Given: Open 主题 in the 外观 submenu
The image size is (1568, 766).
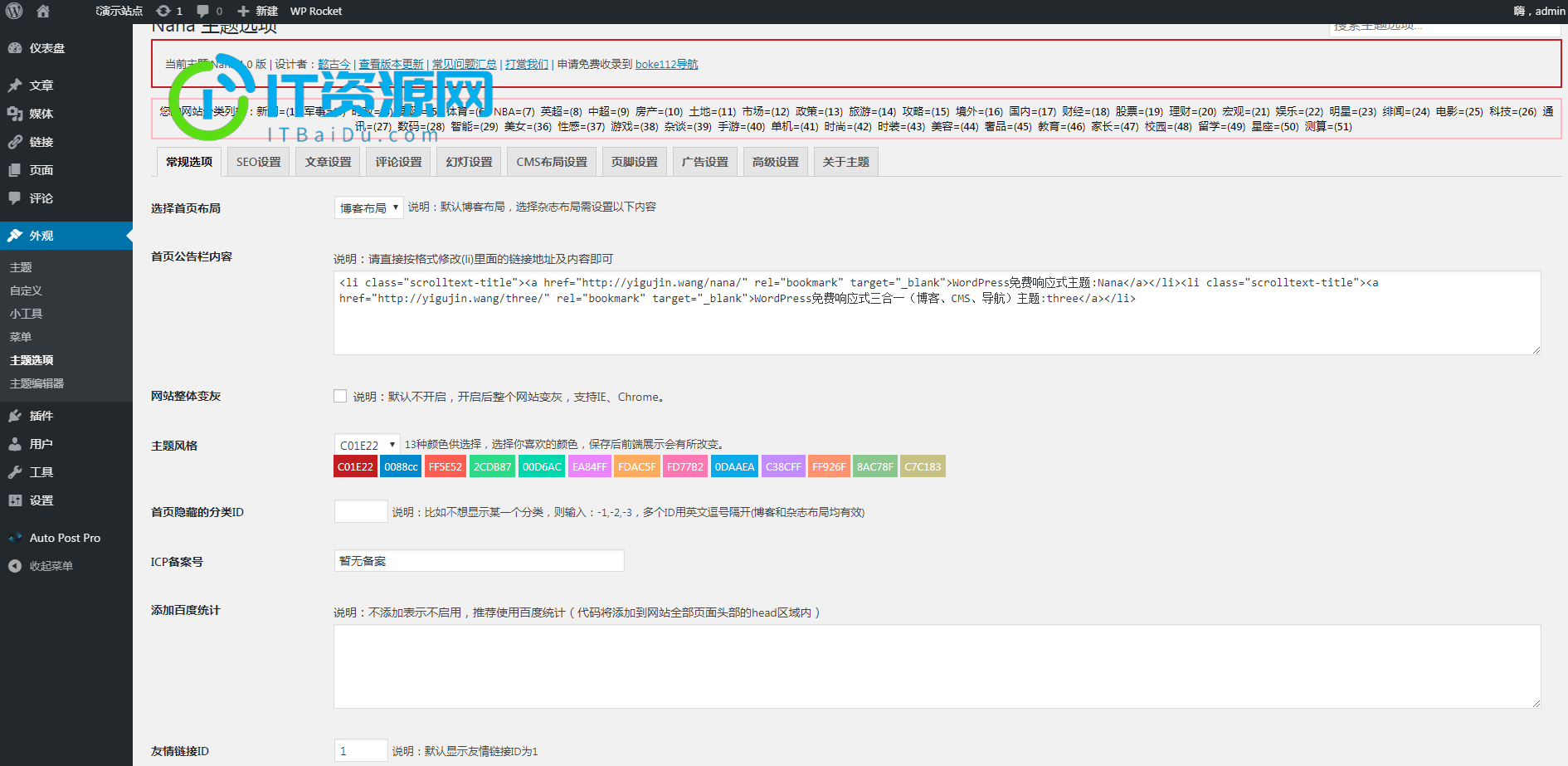Looking at the screenshot, I should click(x=21, y=267).
